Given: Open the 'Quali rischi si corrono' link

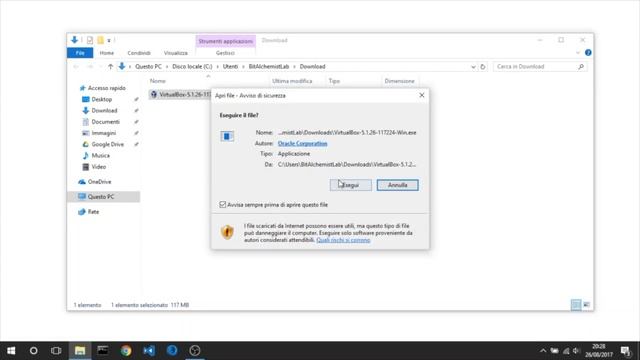Looking at the screenshot, I should click(343, 240).
